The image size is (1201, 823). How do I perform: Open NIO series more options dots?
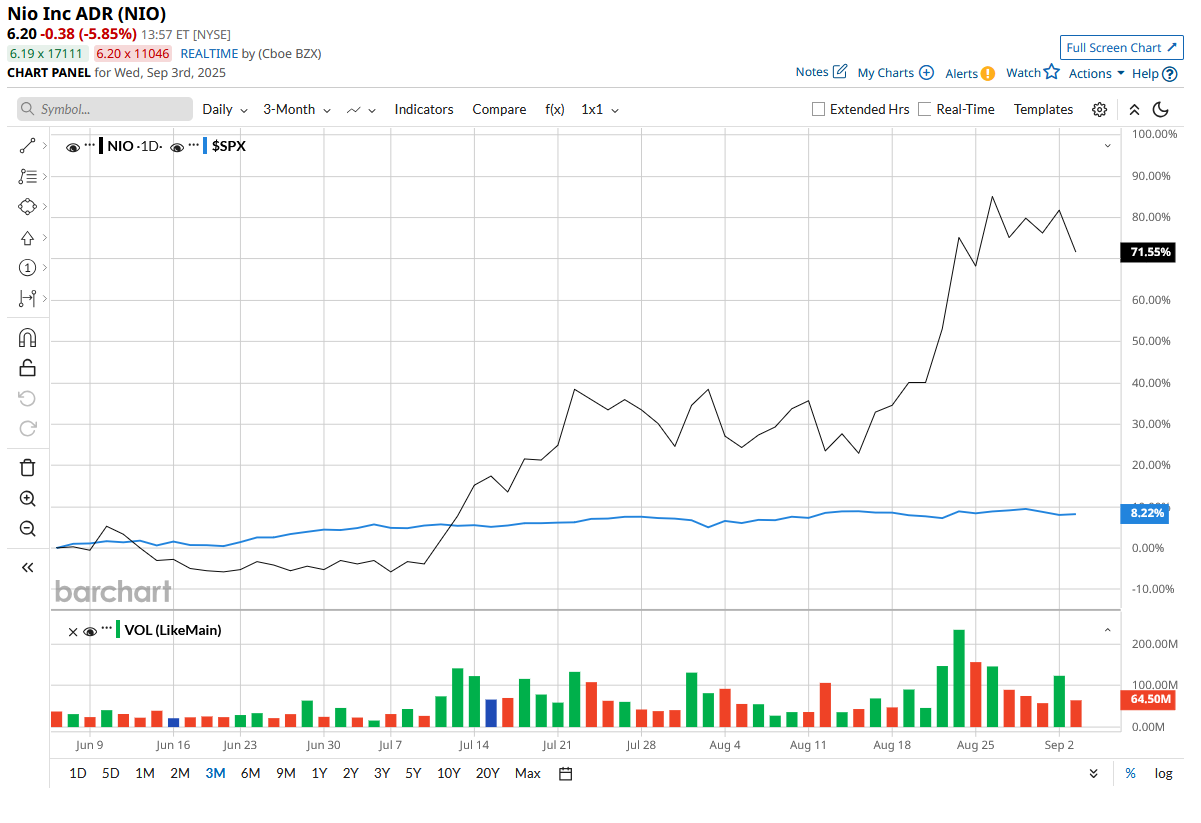(x=90, y=145)
